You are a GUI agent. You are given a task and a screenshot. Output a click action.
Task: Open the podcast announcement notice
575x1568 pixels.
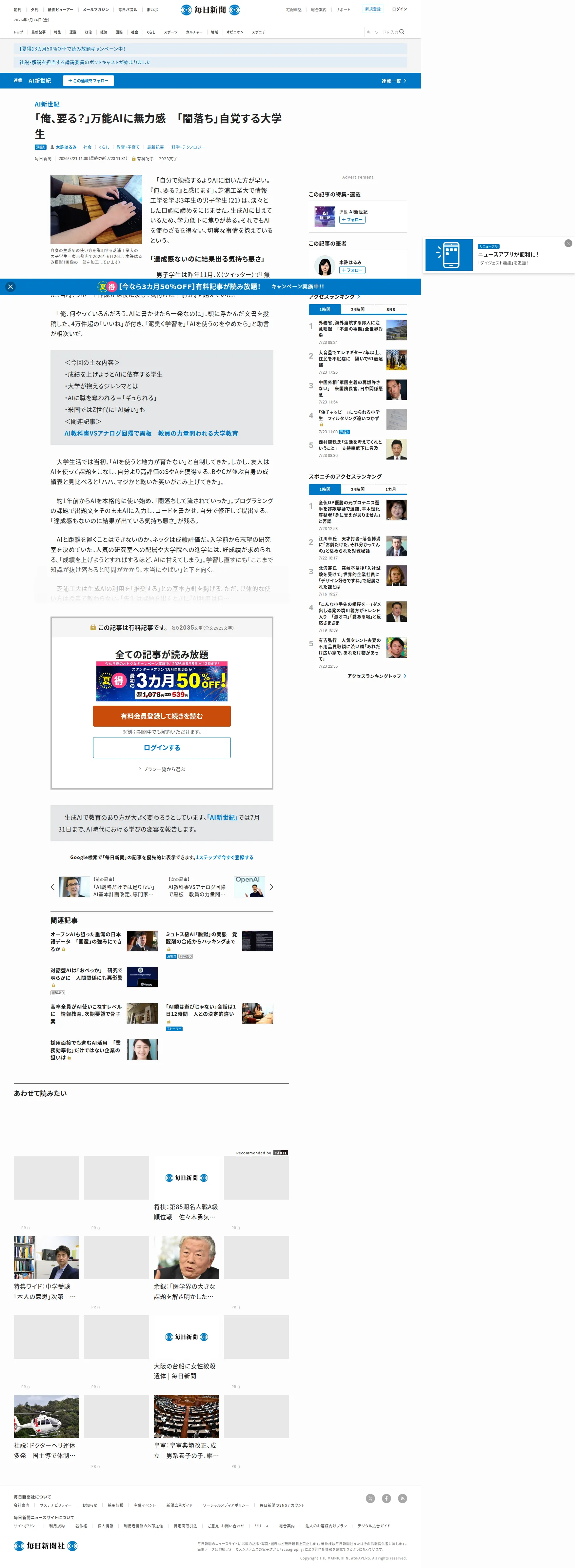click(210, 62)
